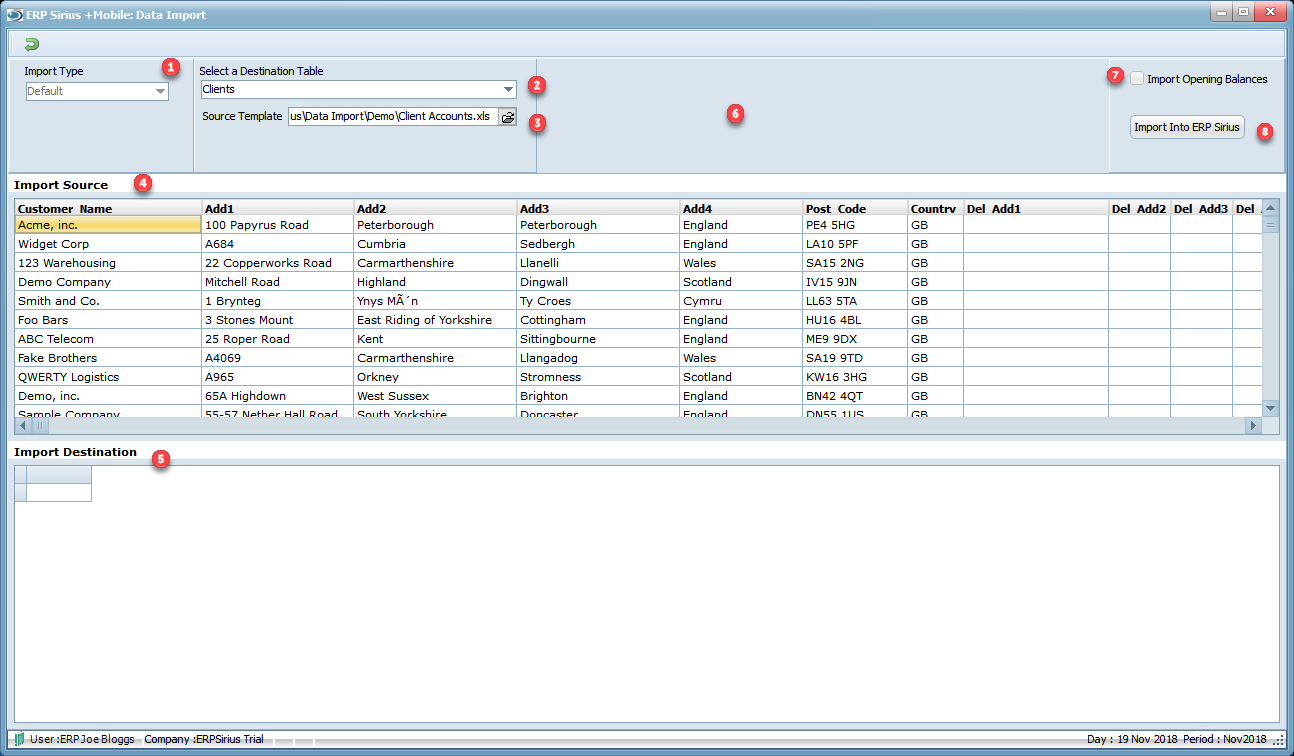The width and height of the screenshot is (1294, 756).
Task: Click the 100 Papyrus Road address cell
Action: click(278, 225)
